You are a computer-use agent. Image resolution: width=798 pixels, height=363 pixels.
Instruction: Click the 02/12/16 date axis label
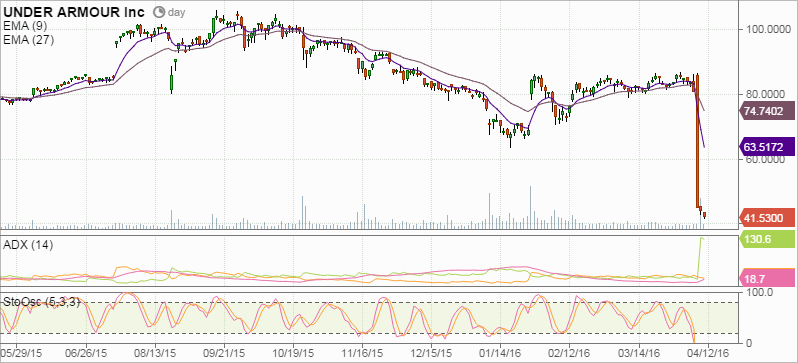click(x=568, y=352)
